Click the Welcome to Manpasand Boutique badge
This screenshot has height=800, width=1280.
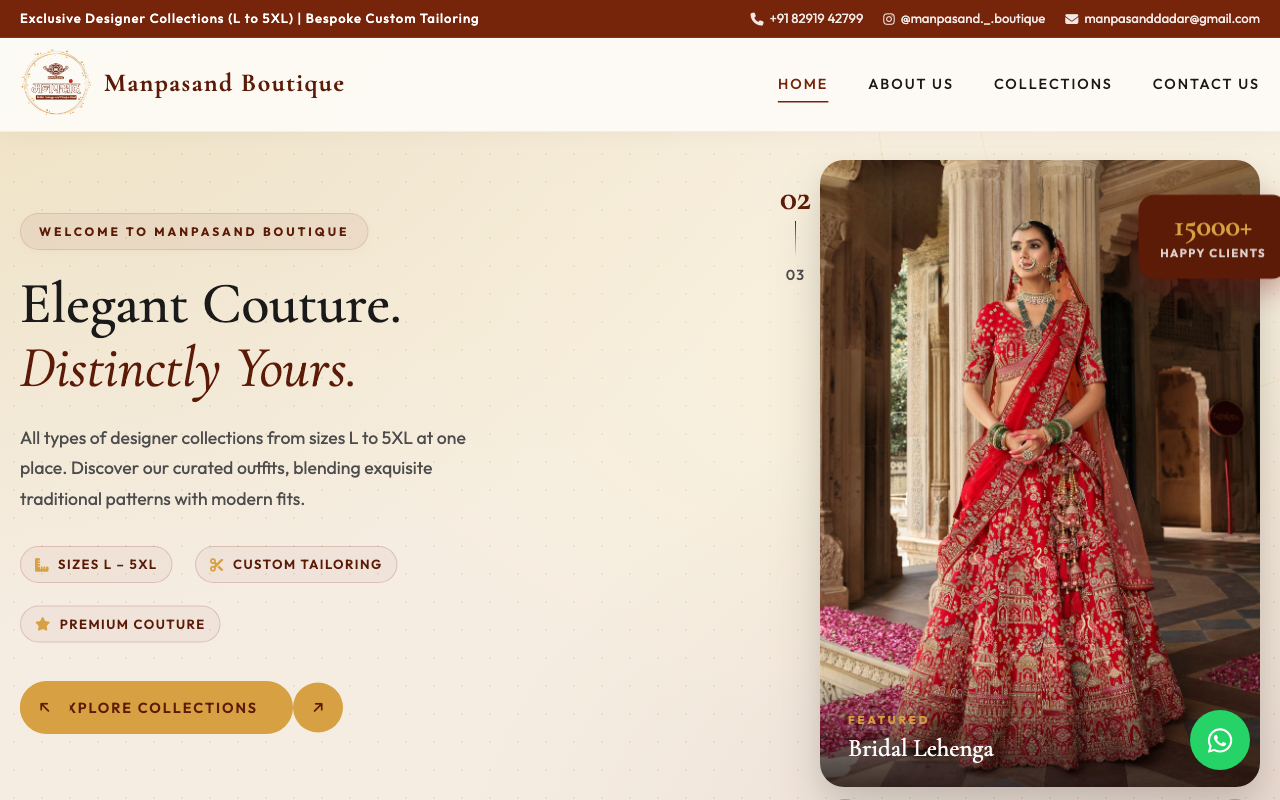[194, 231]
